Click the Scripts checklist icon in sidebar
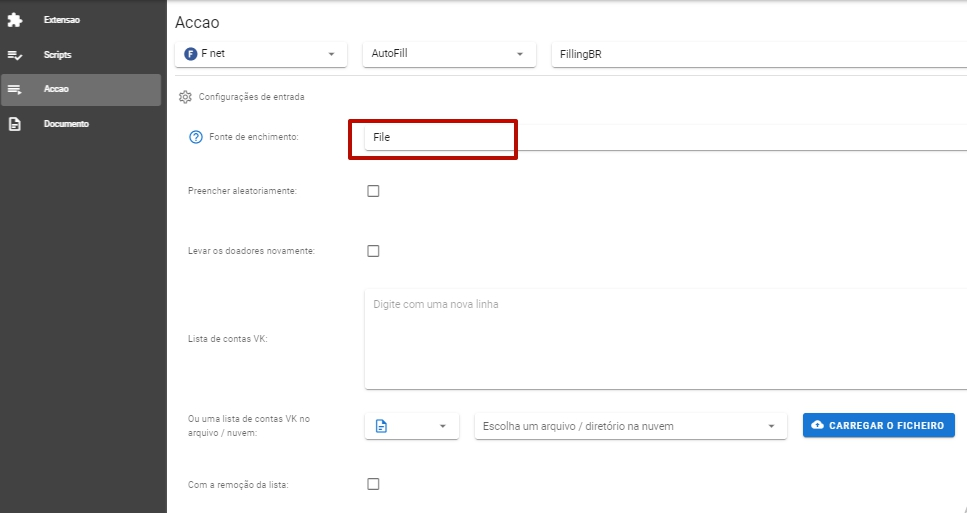The image size is (967, 513). click(x=15, y=55)
